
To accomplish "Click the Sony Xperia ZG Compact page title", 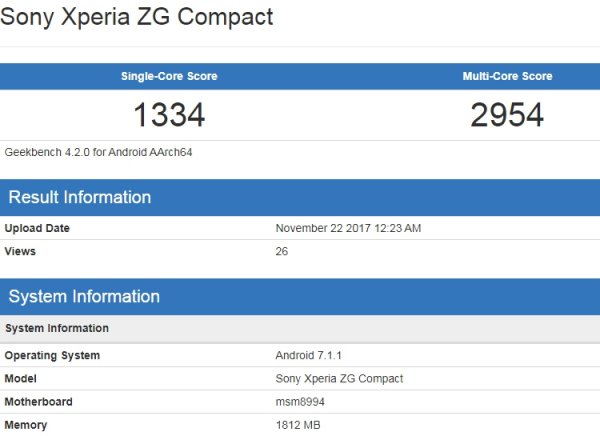I will [138, 18].
